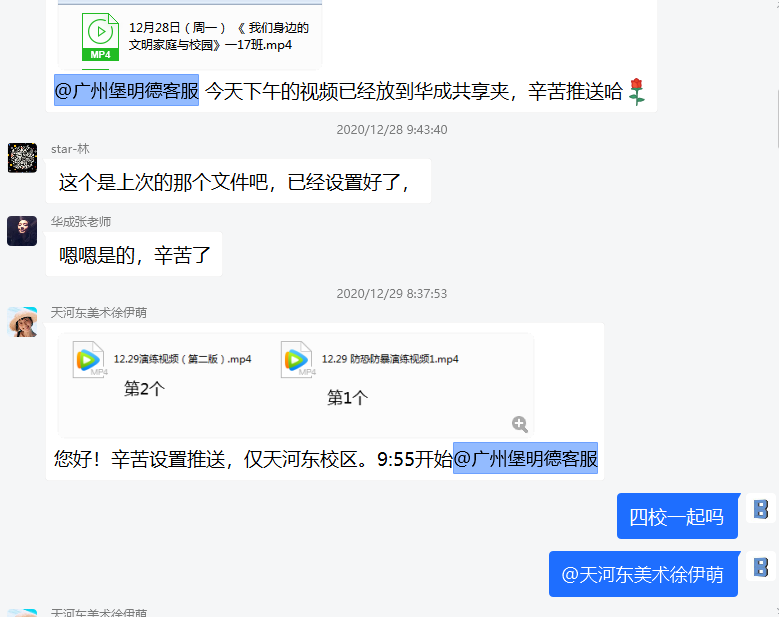
Task: Click the sender name 华成张老师
Action: 81,222
